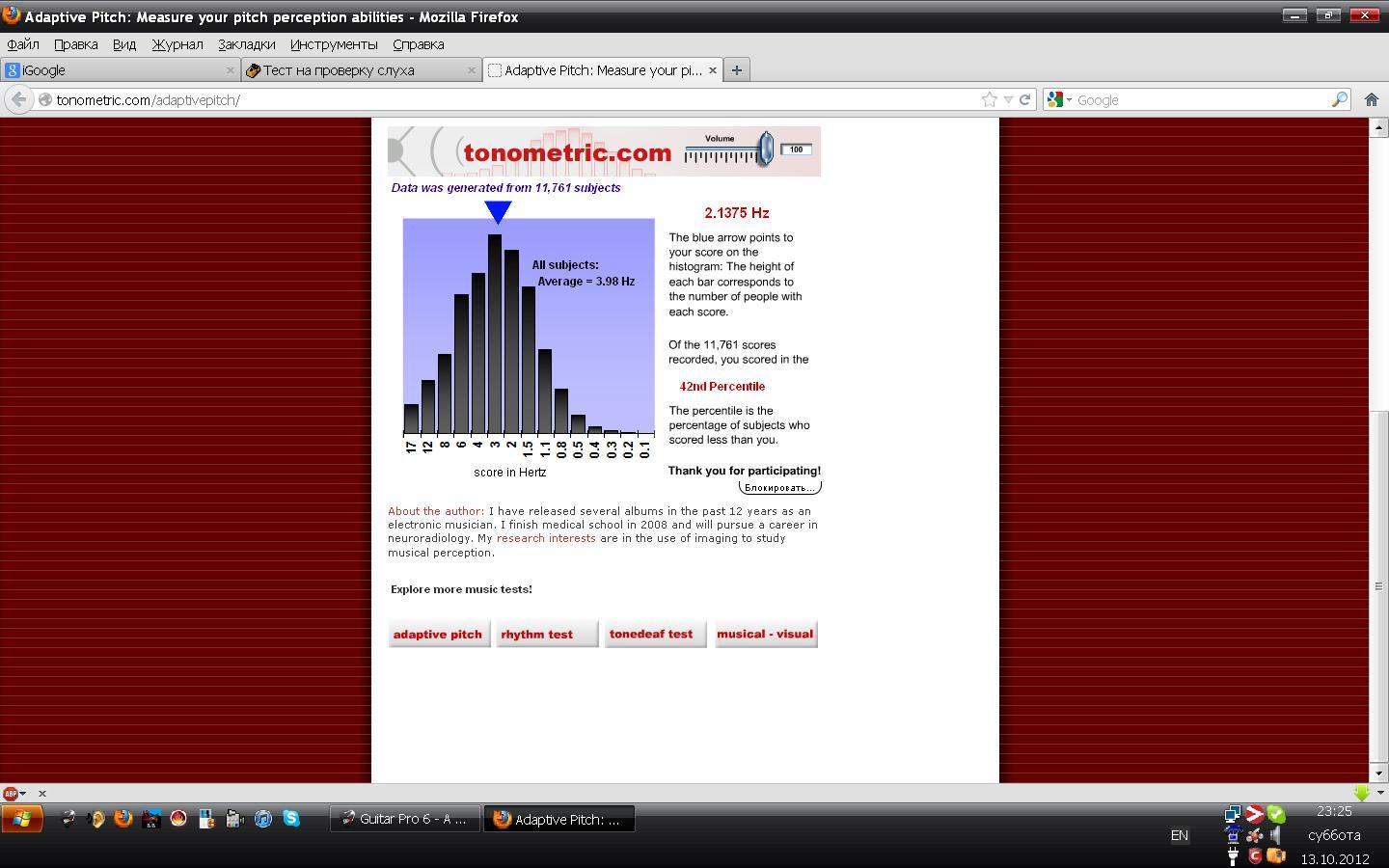
Task: Close the add-on bar with the X
Action: tap(41, 793)
